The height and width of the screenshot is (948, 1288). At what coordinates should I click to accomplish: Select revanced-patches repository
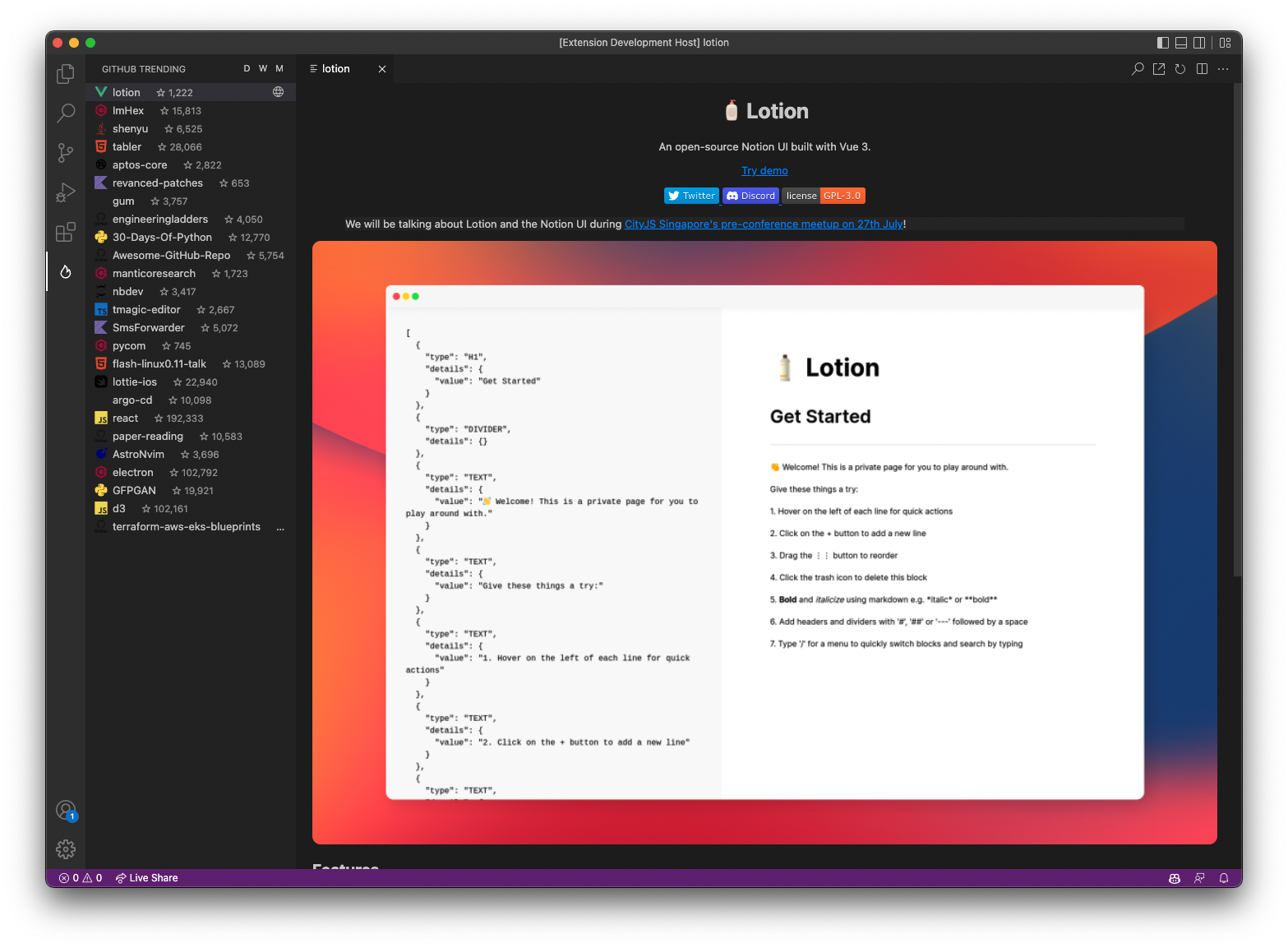coord(191,183)
